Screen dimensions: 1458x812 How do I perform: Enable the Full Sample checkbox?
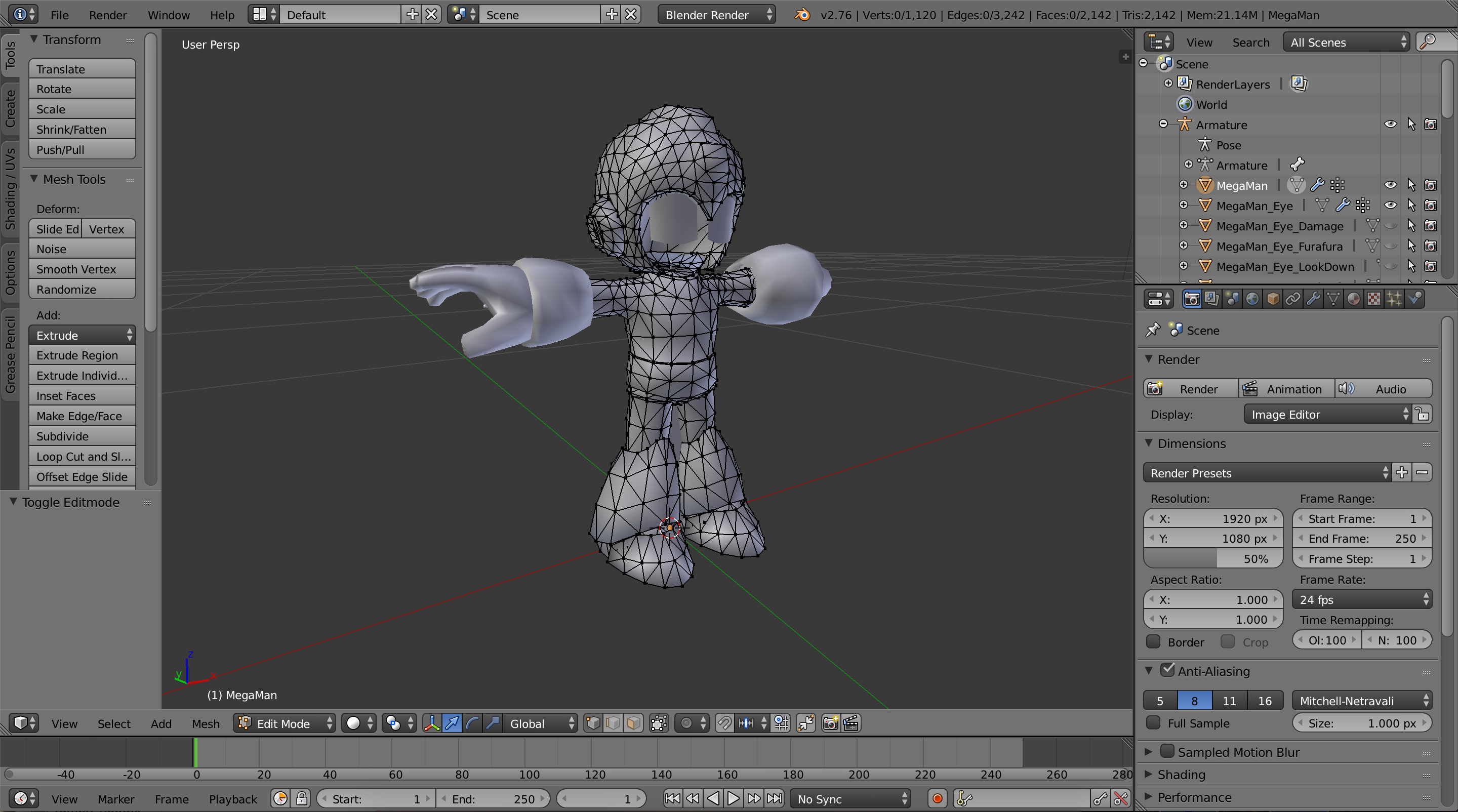tap(1153, 722)
